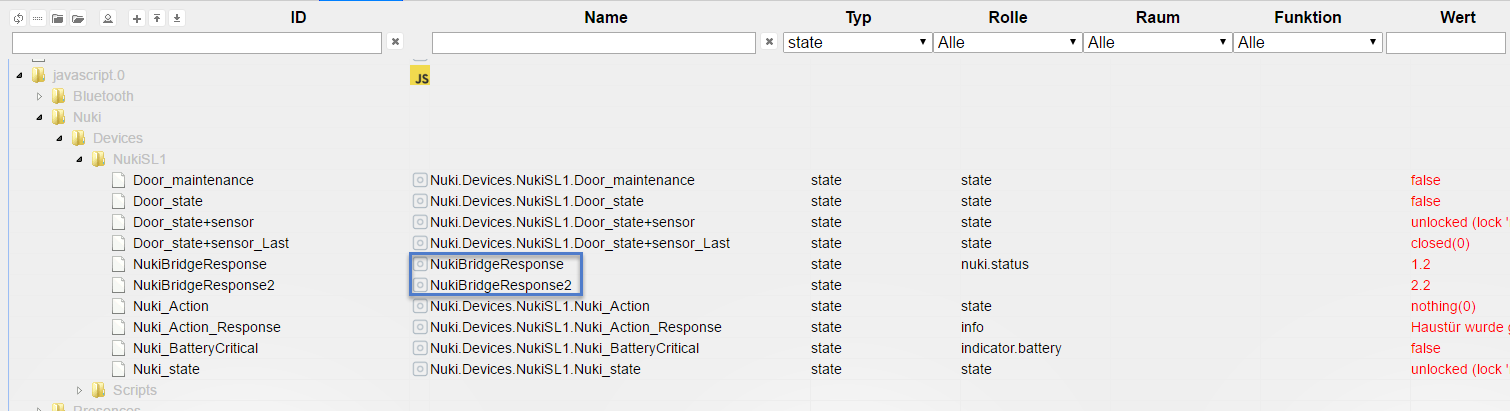The image size is (1510, 411).
Task: Click the collapse all nodes folder icon
Action: (57, 18)
